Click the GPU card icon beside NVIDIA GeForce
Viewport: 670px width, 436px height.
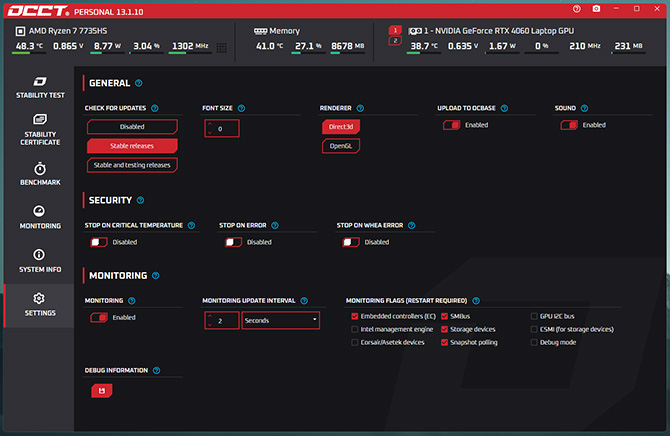click(414, 31)
